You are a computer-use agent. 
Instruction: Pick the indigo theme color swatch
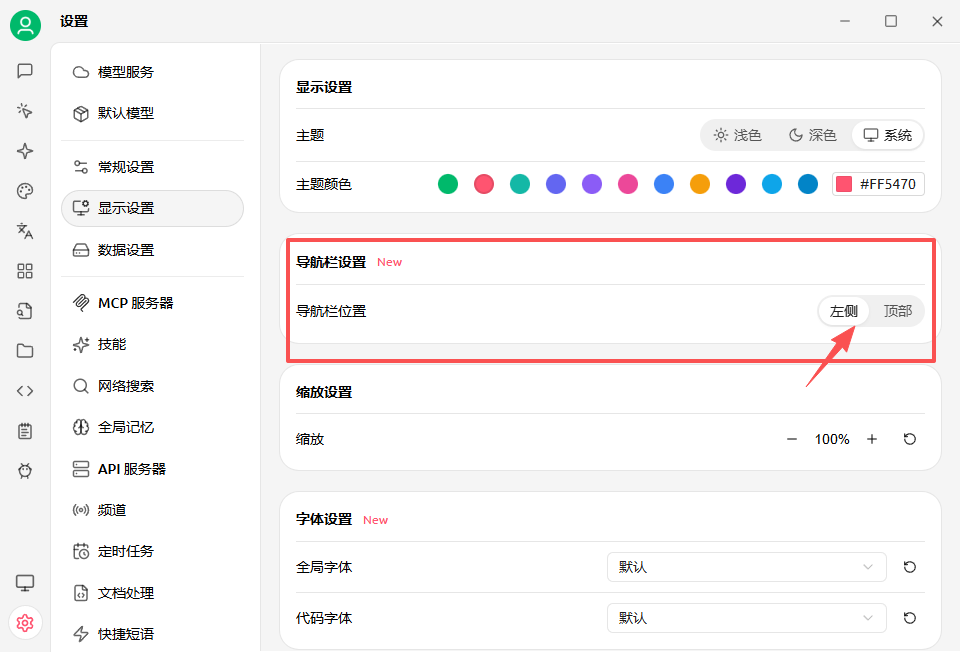[556, 184]
